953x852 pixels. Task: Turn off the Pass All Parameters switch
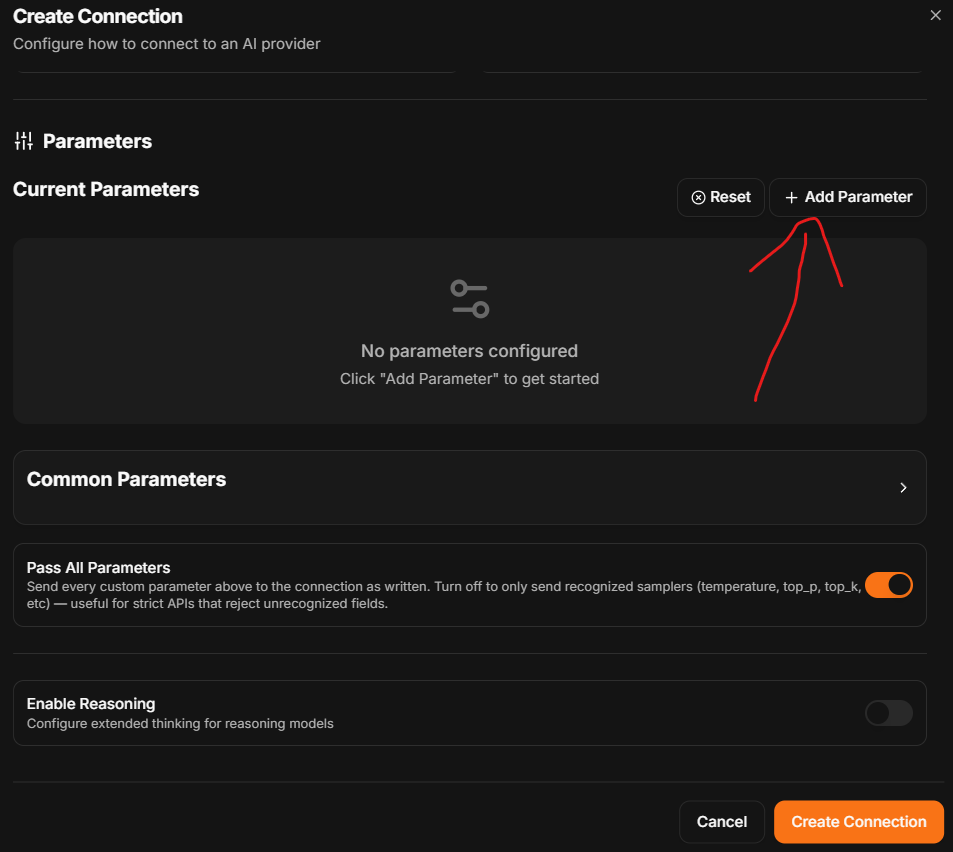[889, 585]
